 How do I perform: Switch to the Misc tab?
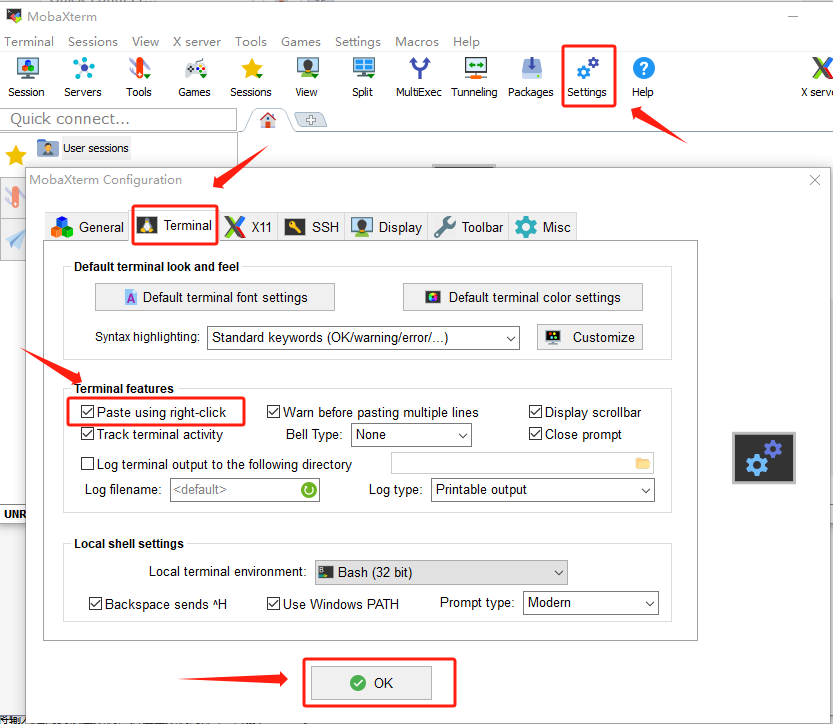[x=542, y=227]
